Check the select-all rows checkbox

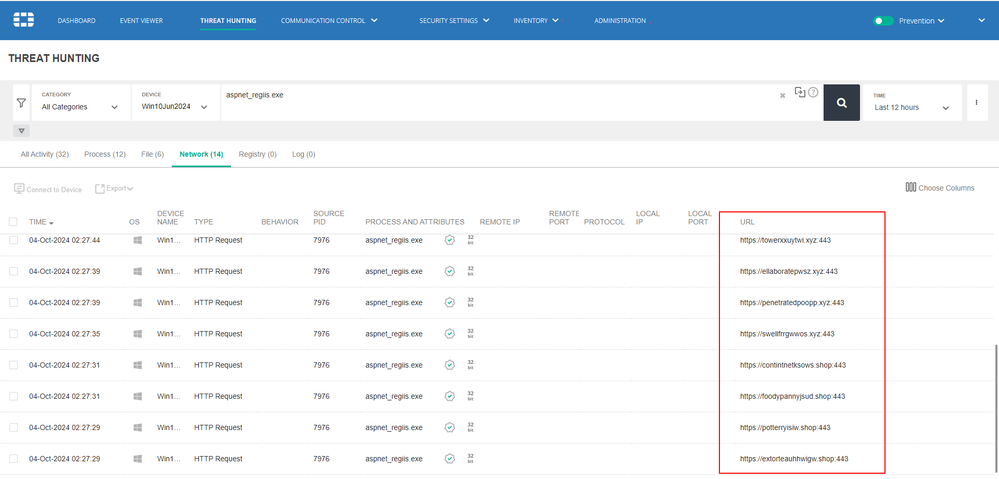point(13,222)
